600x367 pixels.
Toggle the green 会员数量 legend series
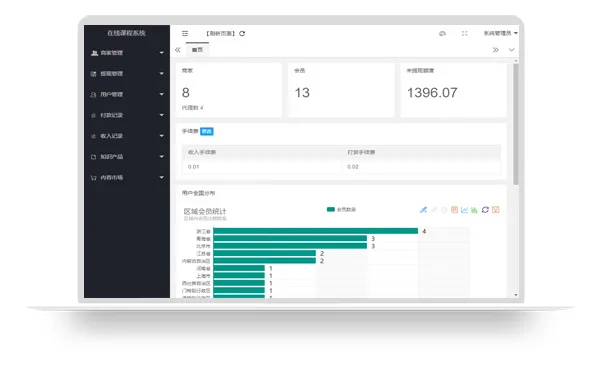pyautogui.click(x=341, y=209)
